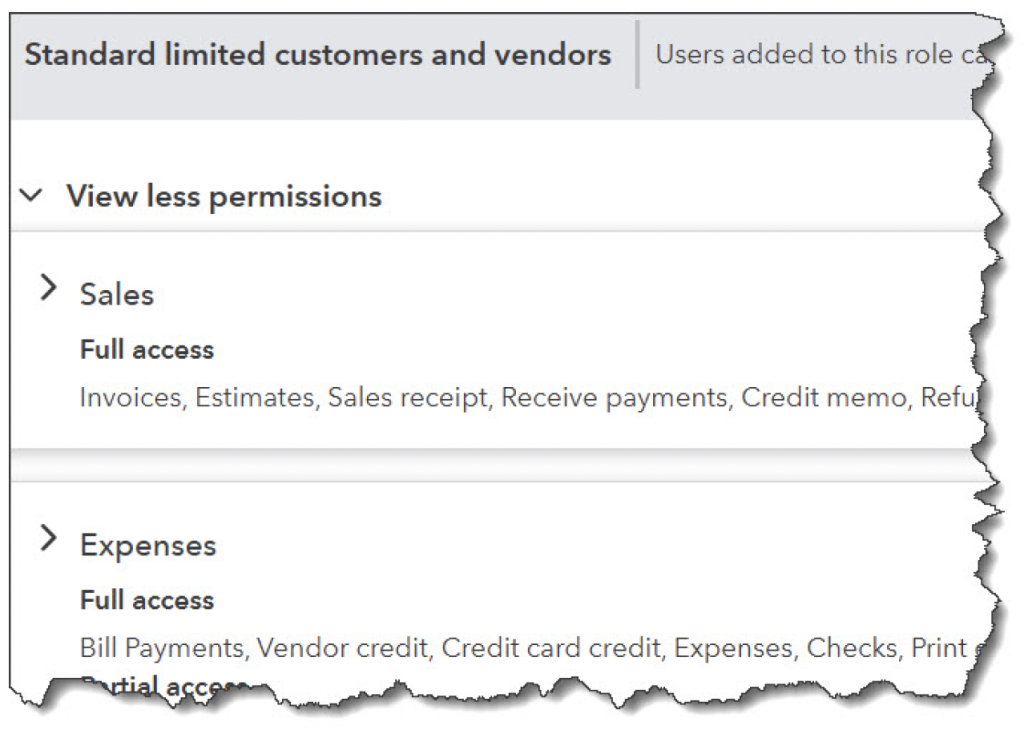Expand the Sales section chevron
The height and width of the screenshot is (734, 1024).
tap(48, 290)
